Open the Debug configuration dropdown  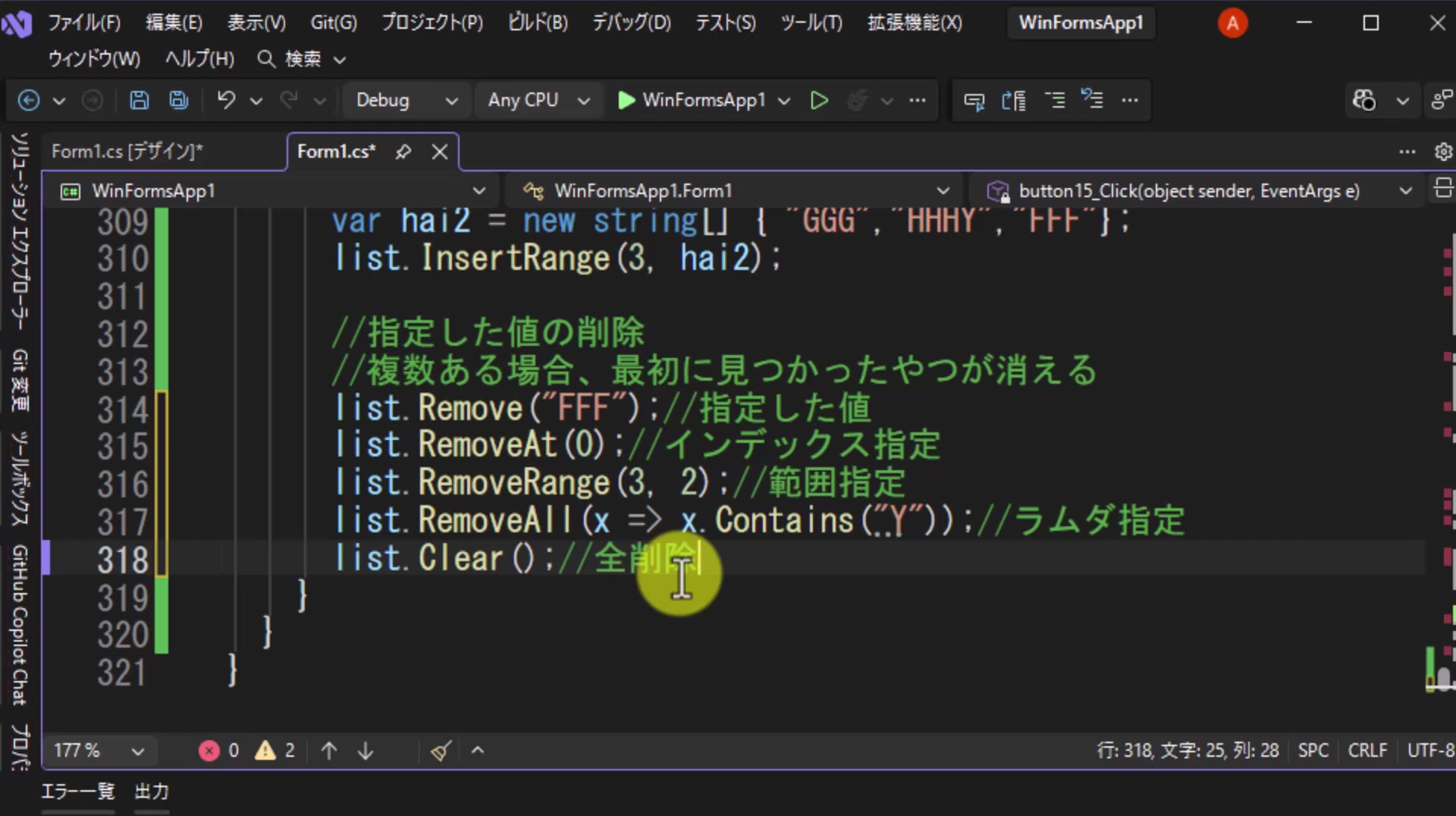pyautogui.click(x=406, y=100)
